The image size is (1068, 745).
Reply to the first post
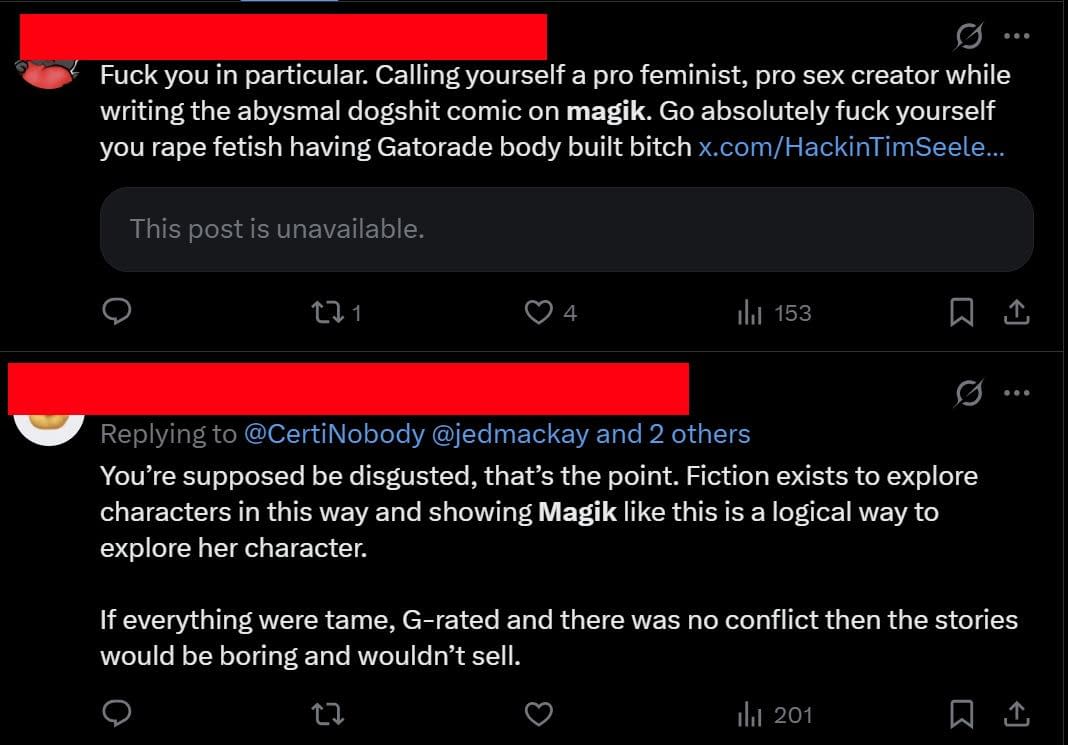[x=118, y=313]
